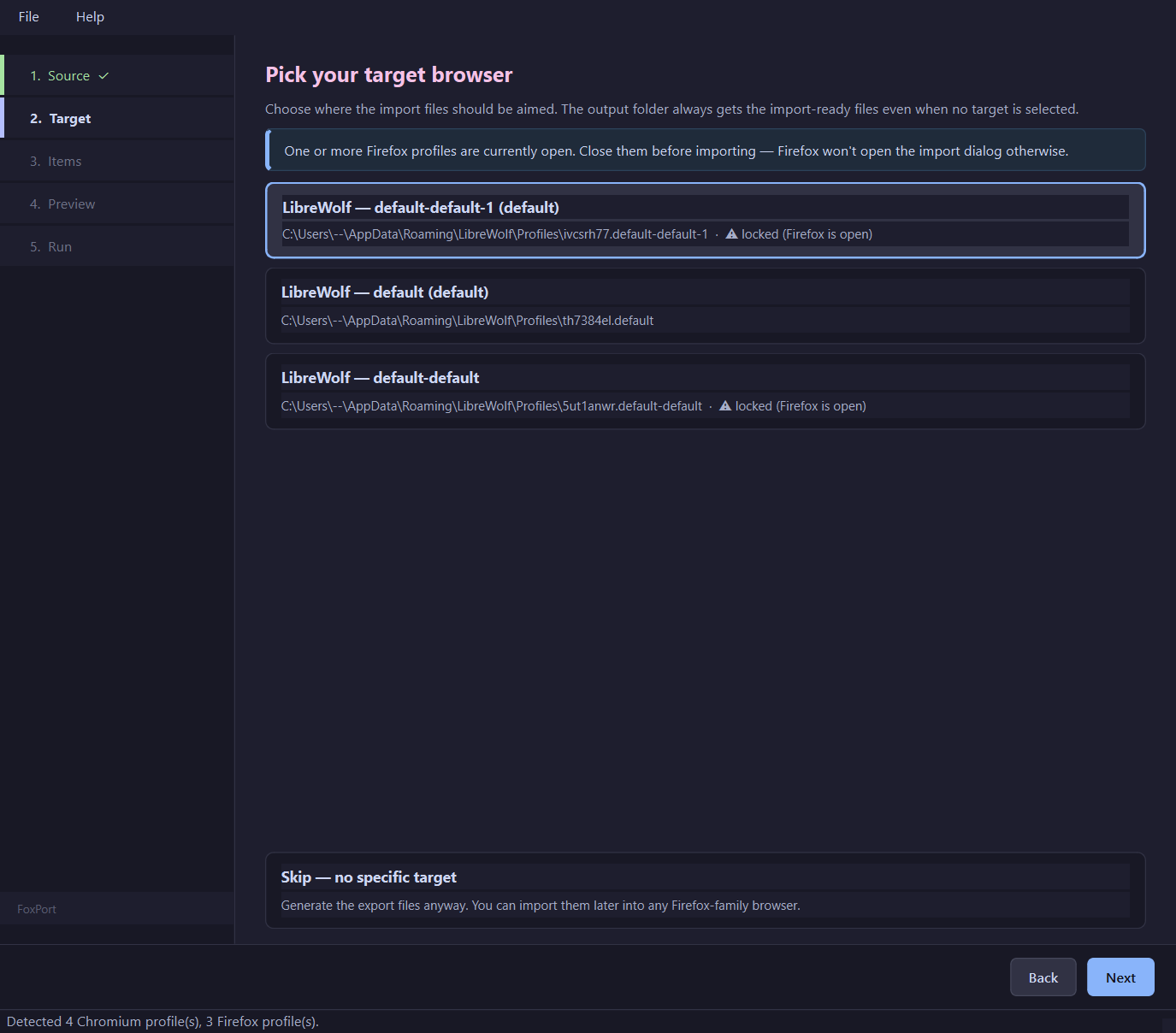The height and width of the screenshot is (1033, 1176).
Task: Click "Choose where the import files" description
Action: click(x=671, y=109)
